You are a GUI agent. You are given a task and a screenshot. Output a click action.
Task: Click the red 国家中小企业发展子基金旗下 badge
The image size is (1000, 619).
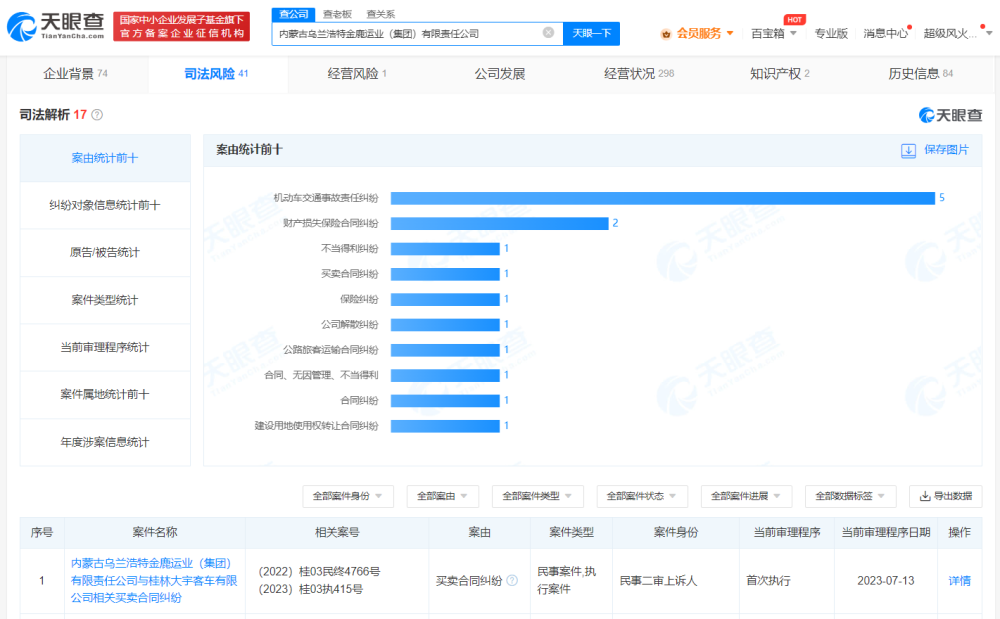coord(182,26)
